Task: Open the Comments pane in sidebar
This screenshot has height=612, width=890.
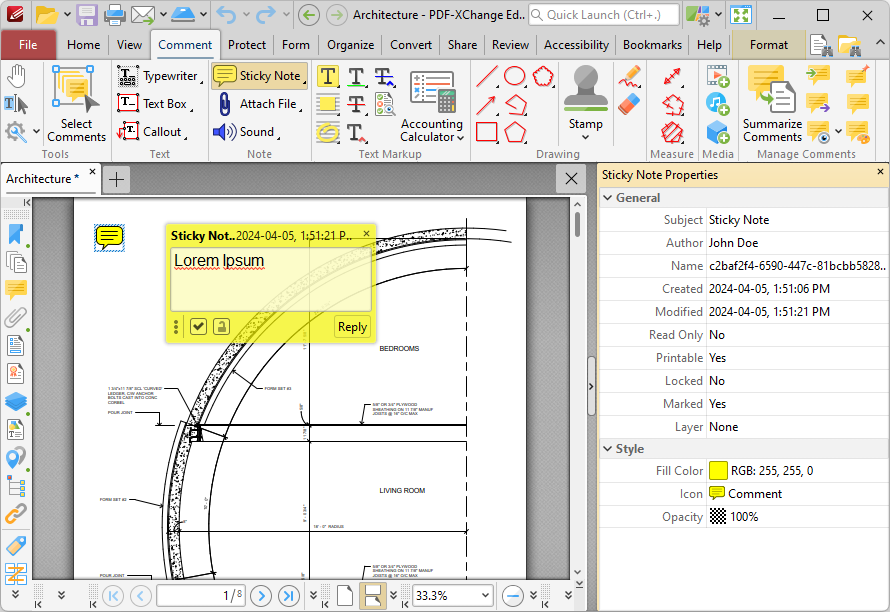Action: click(16, 290)
